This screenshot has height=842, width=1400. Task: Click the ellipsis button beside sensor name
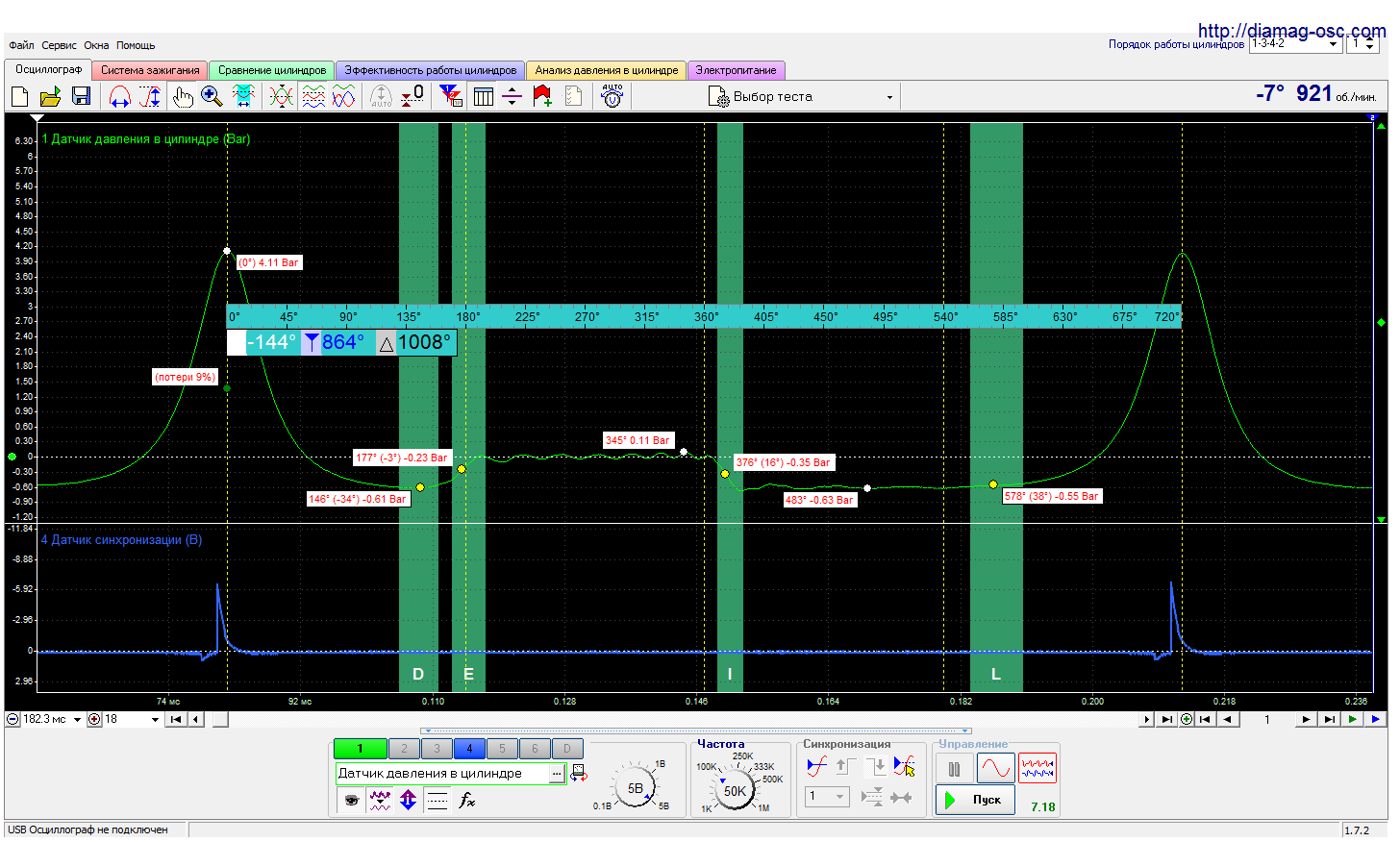click(x=558, y=774)
